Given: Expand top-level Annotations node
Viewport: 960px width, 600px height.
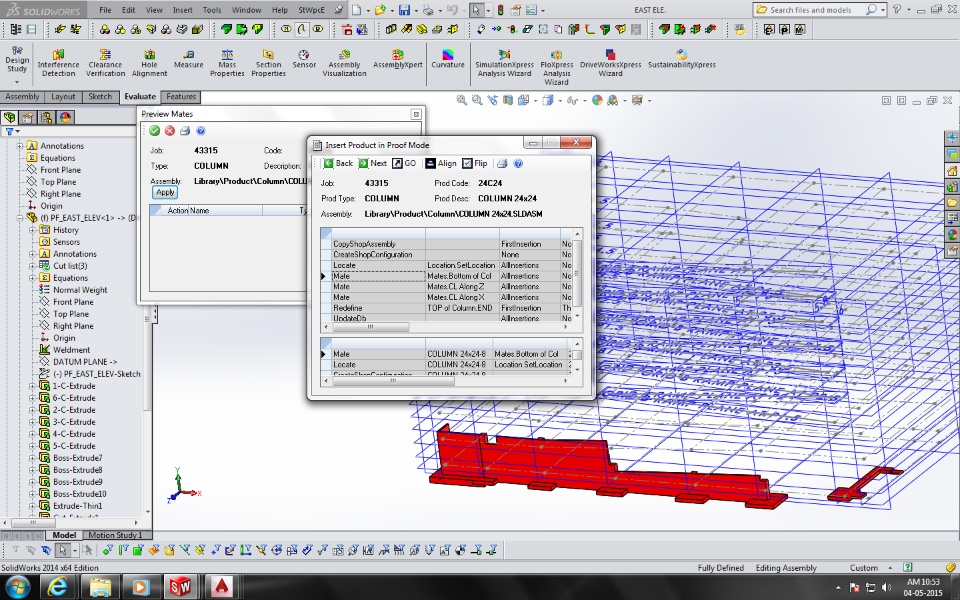Looking at the screenshot, I should 20,146.
